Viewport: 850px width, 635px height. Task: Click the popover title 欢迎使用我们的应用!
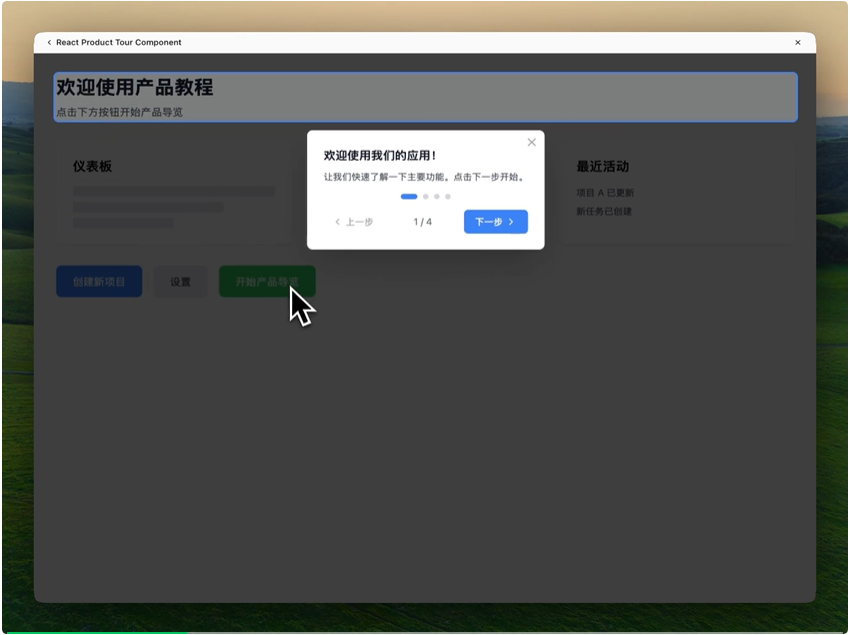tap(380, 156)
